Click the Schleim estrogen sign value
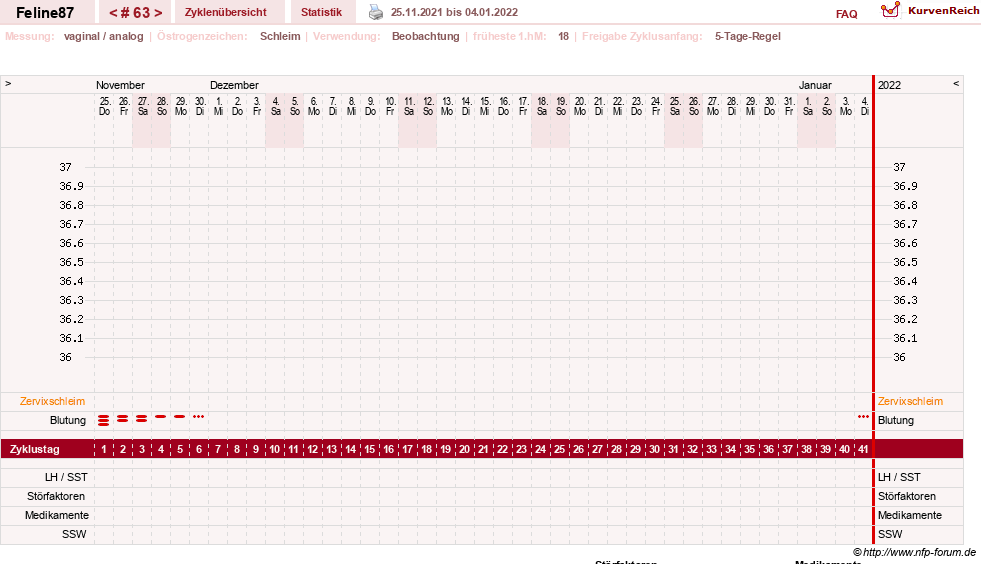Screen dimensions: 981x564 pos(280,36)
